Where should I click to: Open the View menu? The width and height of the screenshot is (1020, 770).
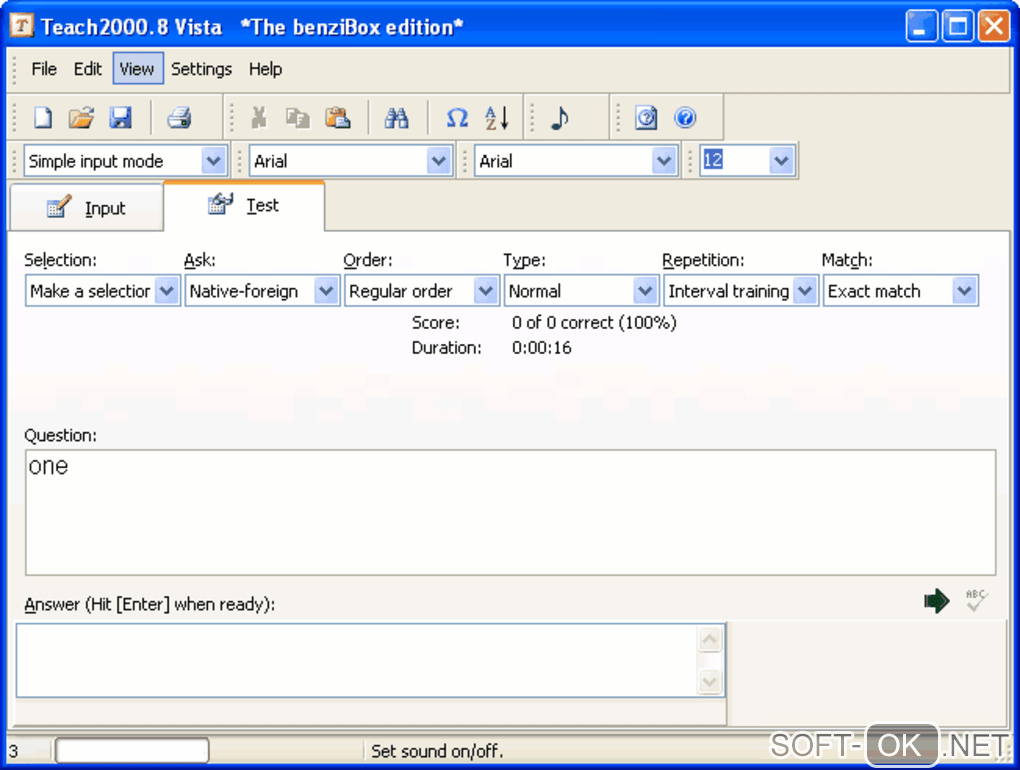point(137,69)
